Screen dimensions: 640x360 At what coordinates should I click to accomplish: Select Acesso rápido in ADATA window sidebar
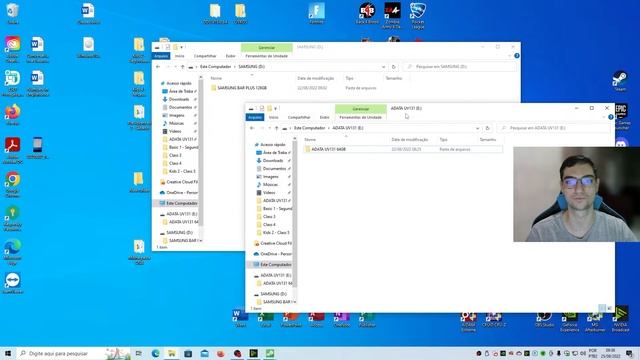coord(273,144)
